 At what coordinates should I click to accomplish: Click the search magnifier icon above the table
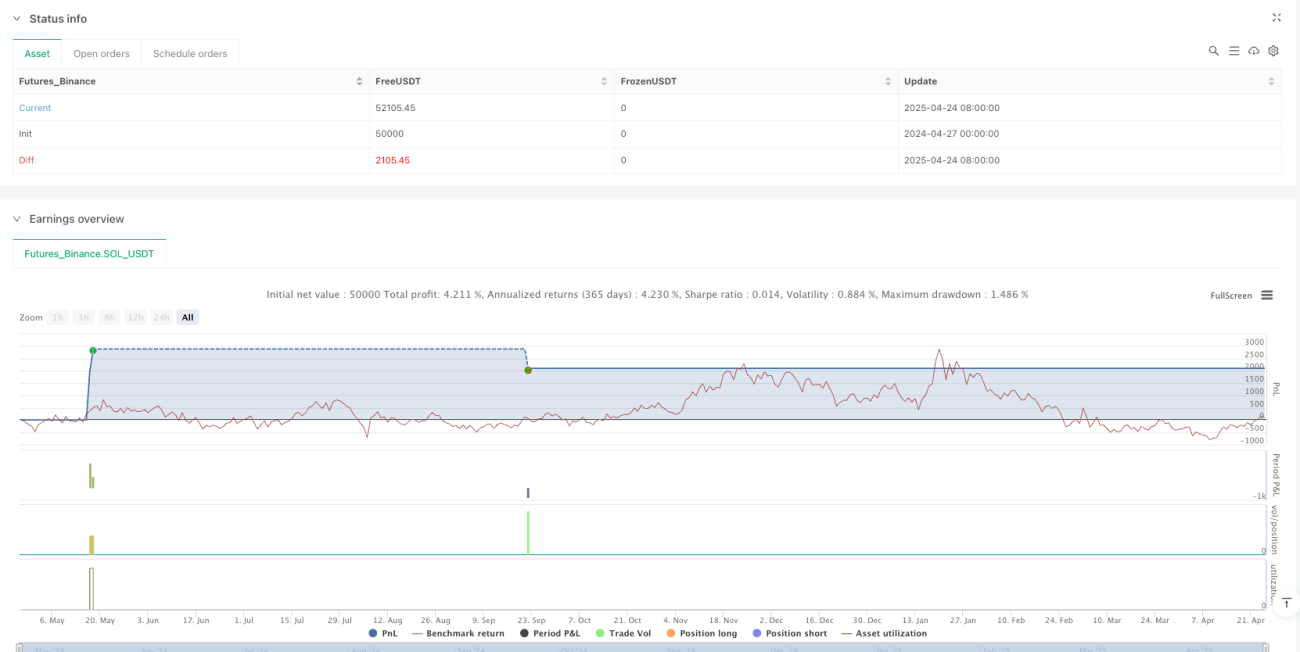[1213, 51]
